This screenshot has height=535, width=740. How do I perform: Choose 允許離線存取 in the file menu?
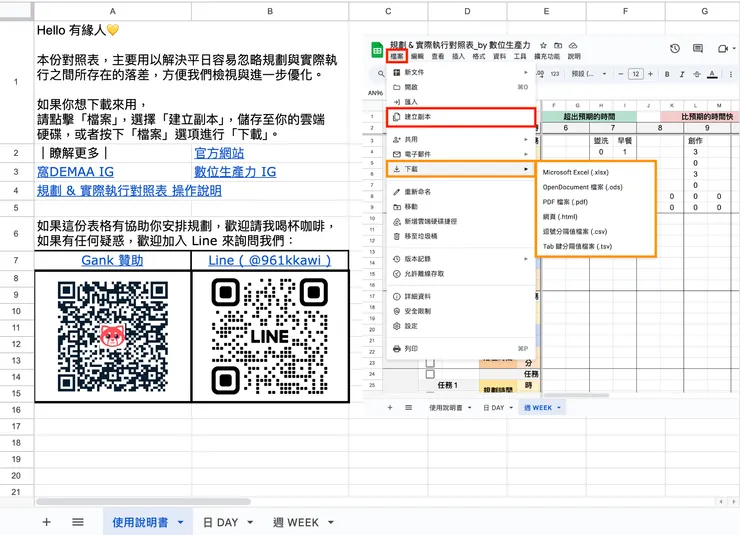tap(461, 274)
